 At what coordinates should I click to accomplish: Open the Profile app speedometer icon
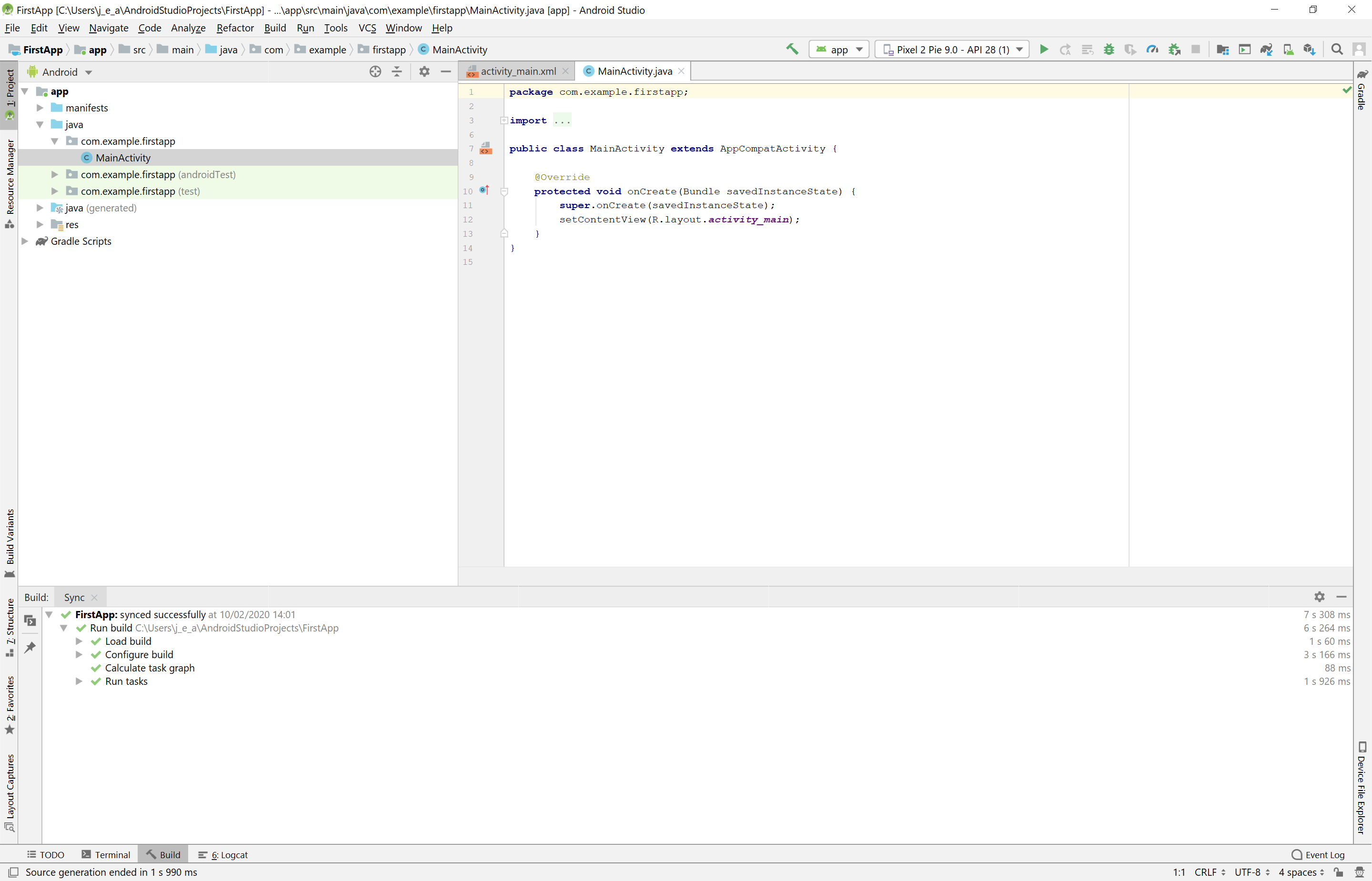pos(1152,49)
